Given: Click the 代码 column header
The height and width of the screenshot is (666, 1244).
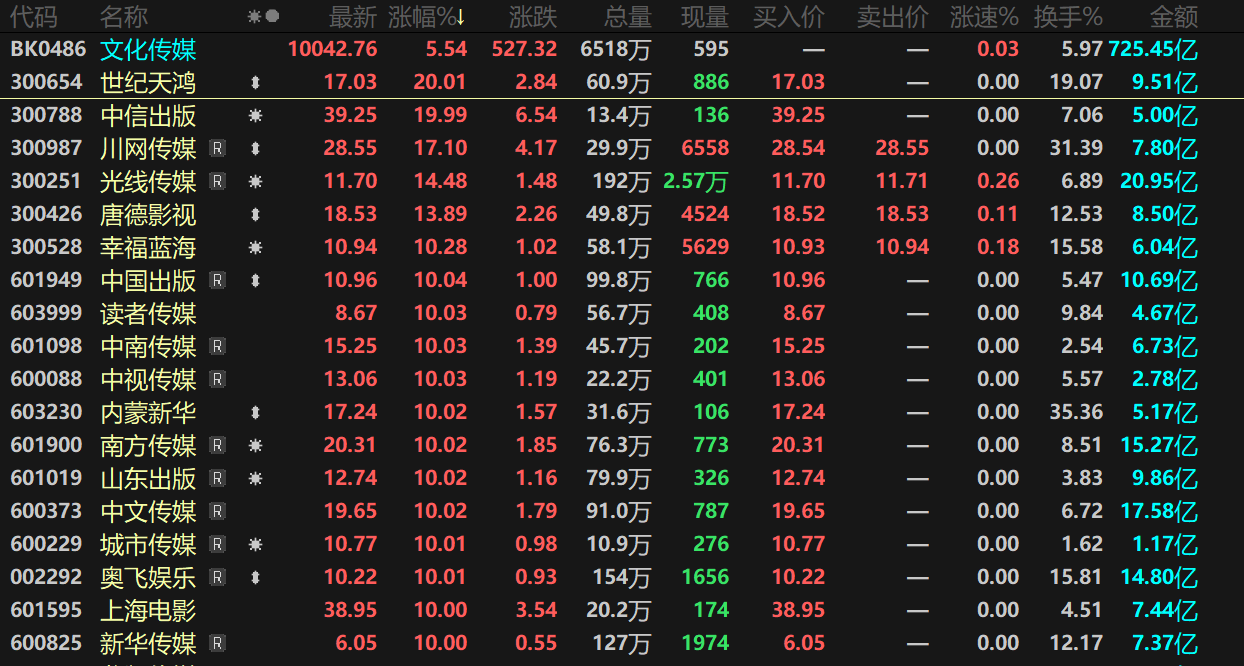Looking at the screenshot, I should click(34, 17).
